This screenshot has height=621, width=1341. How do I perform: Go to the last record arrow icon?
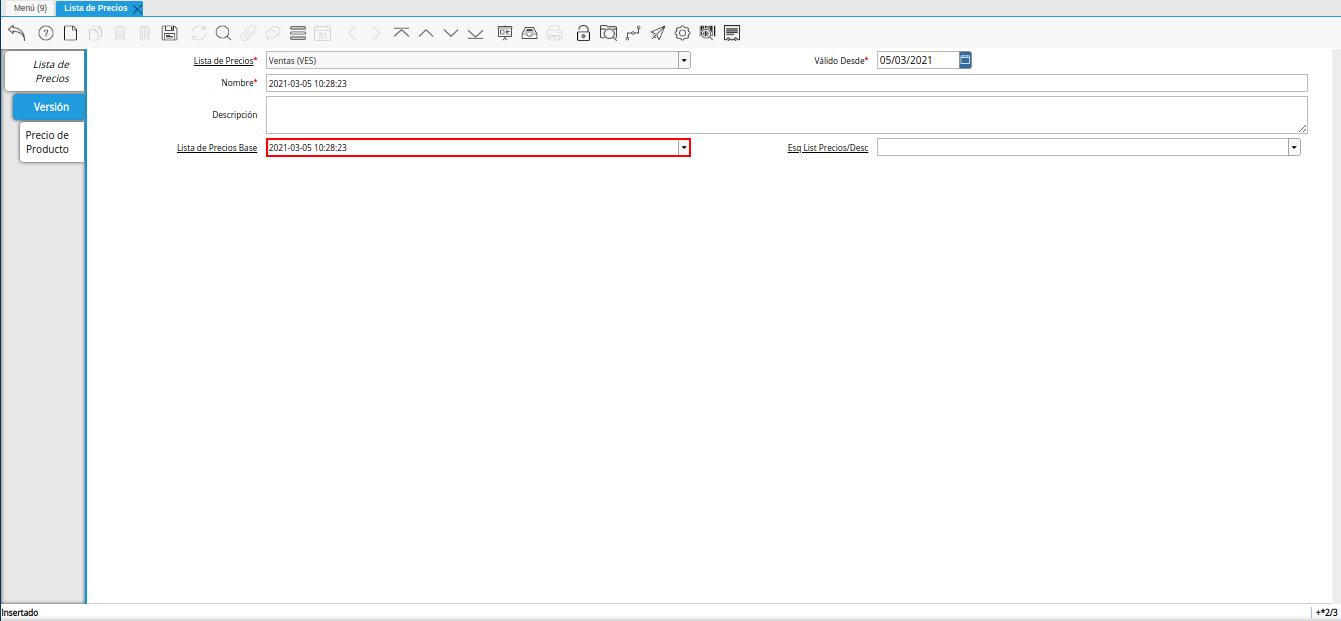475,33
